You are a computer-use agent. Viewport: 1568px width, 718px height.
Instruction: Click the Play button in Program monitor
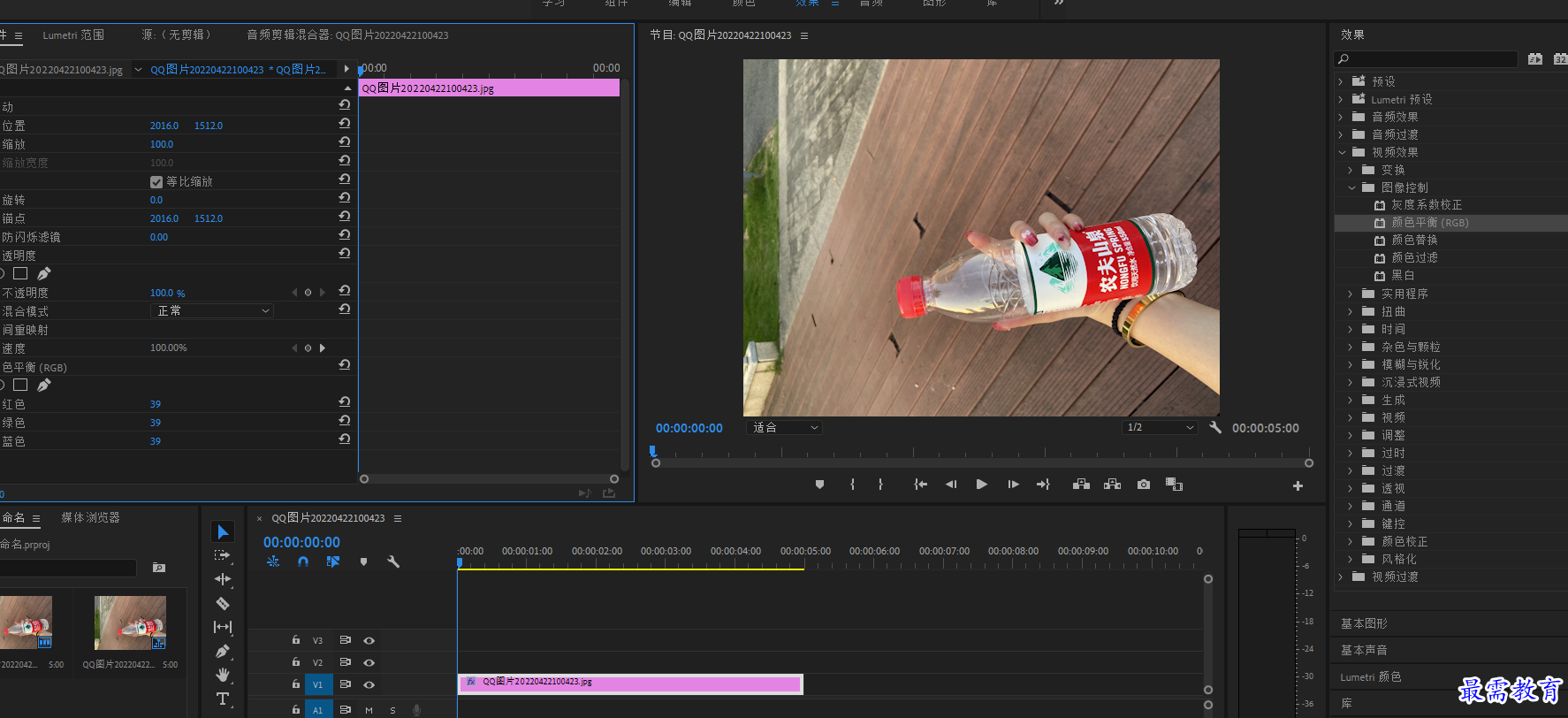point(981,485)
